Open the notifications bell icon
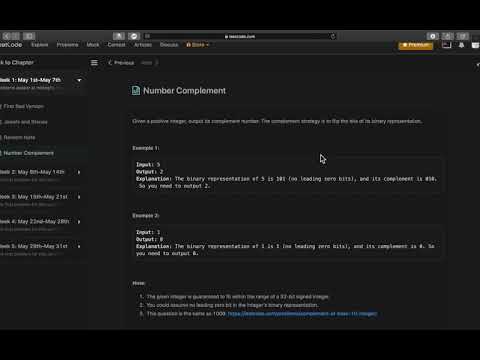The image size is (480, 360). point(461,45)
